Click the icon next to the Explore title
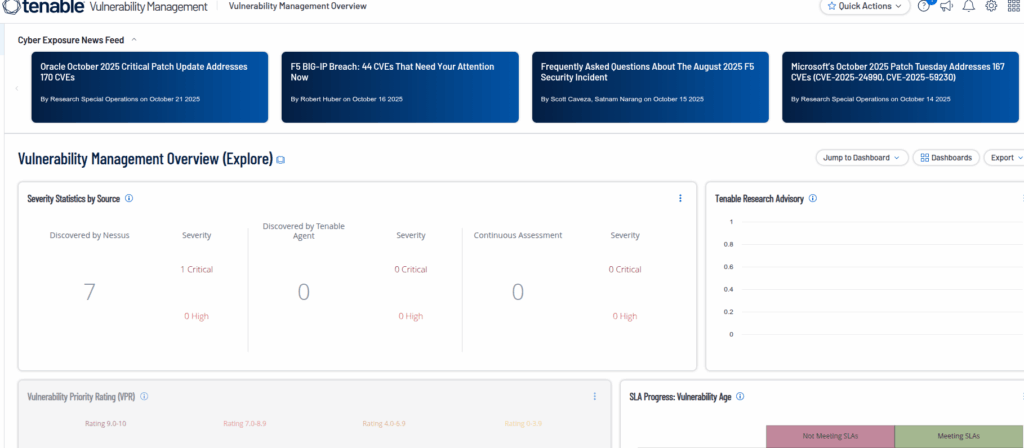 click(281, 160)
